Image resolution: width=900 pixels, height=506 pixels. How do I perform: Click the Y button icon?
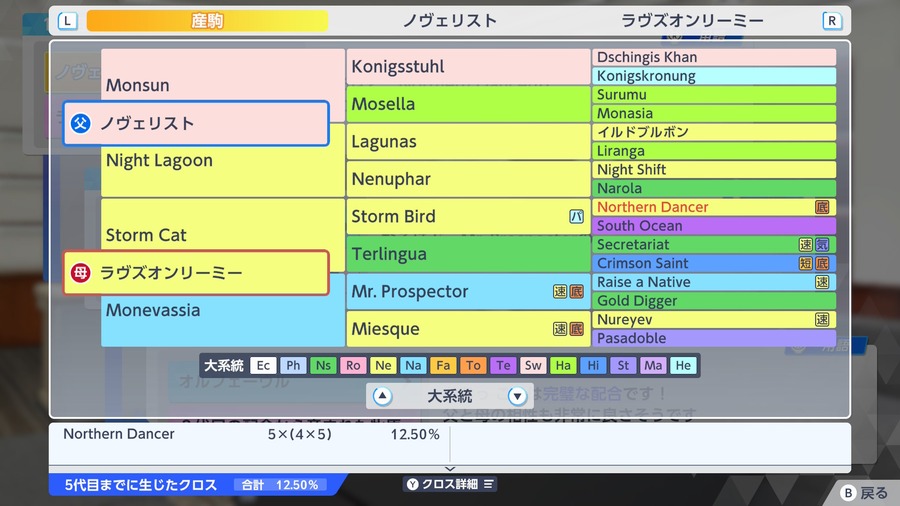pos(412,484)
